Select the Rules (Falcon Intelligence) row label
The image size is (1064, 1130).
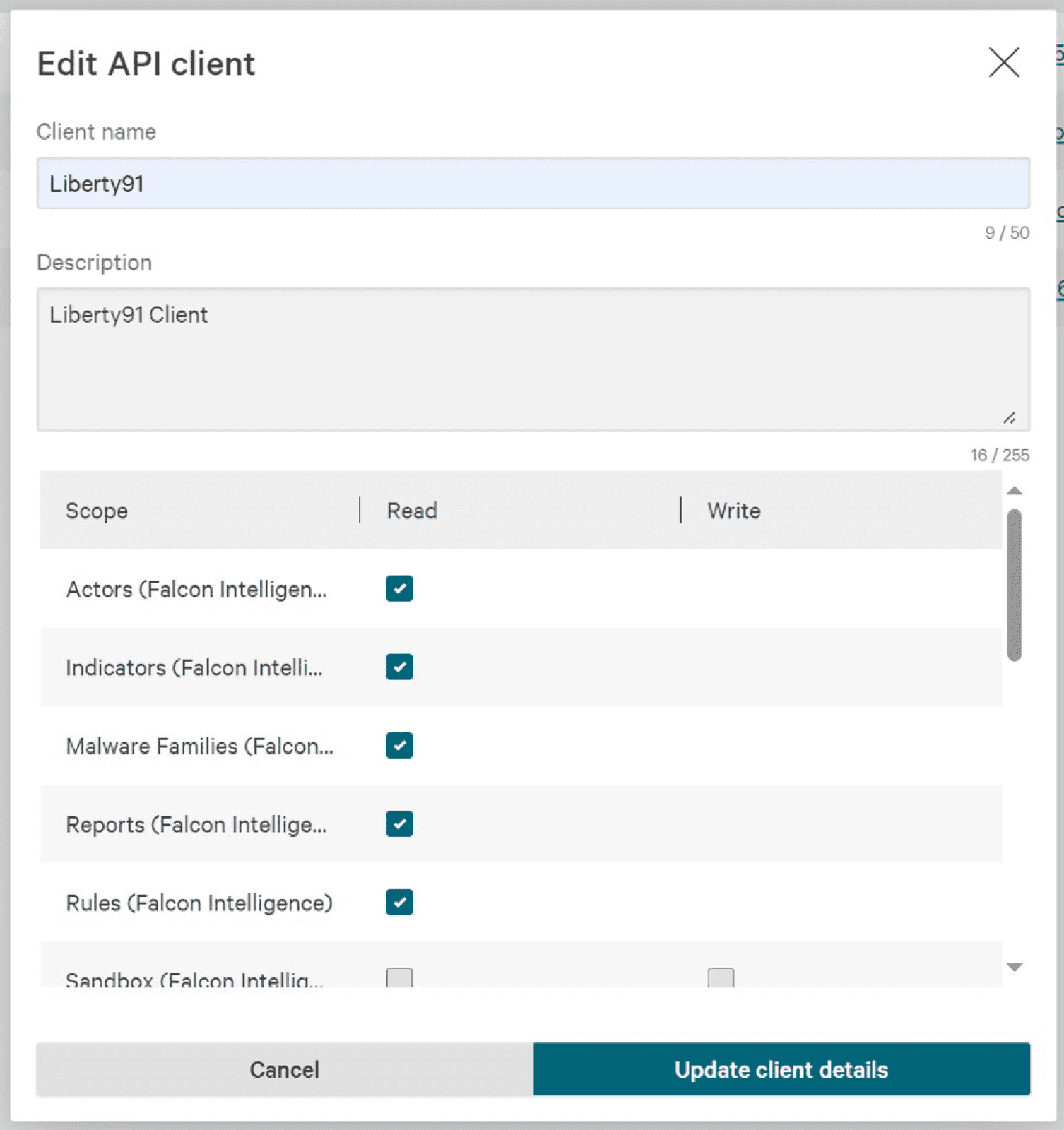tap(199, 903)
